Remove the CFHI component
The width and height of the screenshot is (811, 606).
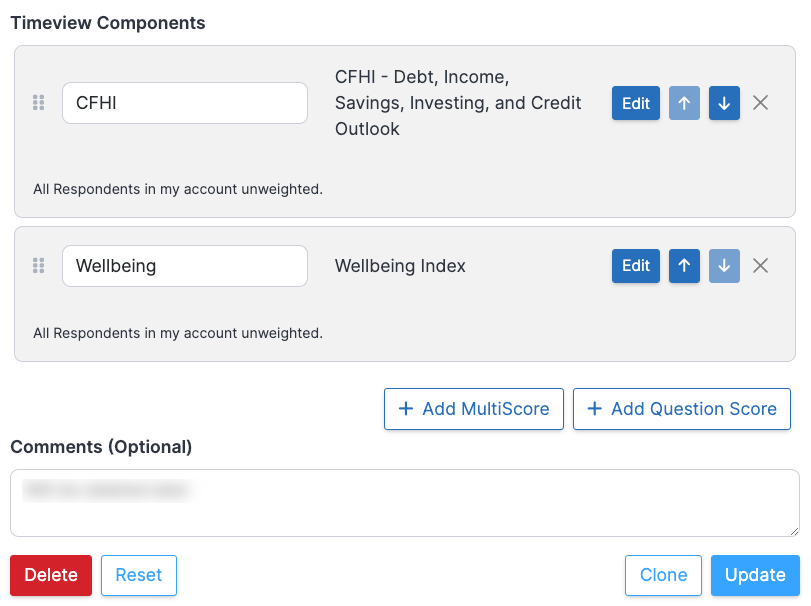coord(760,103)
